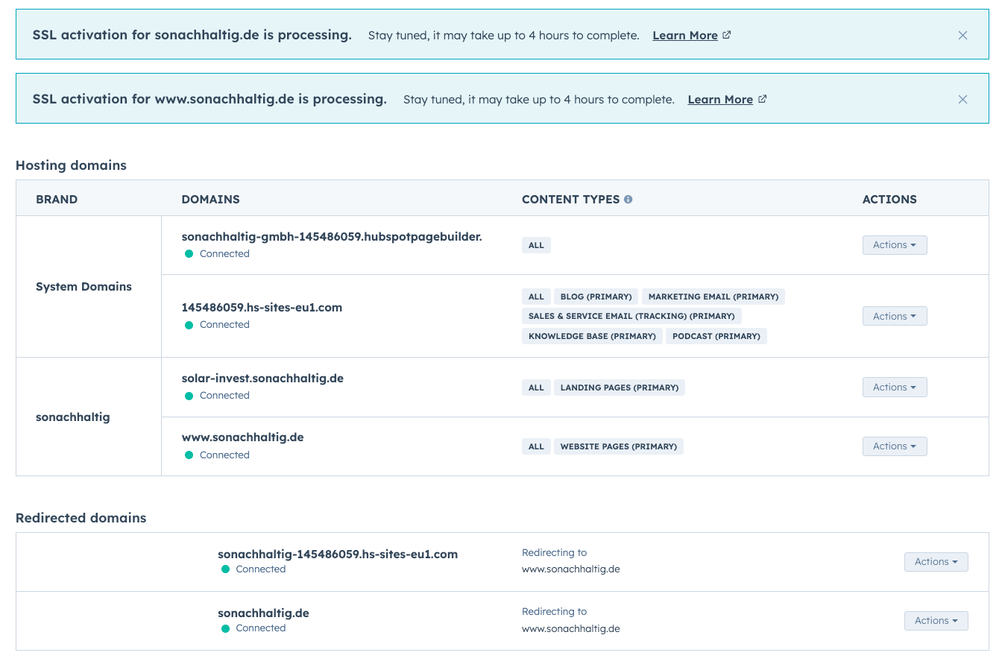Close the www.sonachhaltig.de SSL activation banner
This screenshot has width=999, height=655.
point(962,99)
